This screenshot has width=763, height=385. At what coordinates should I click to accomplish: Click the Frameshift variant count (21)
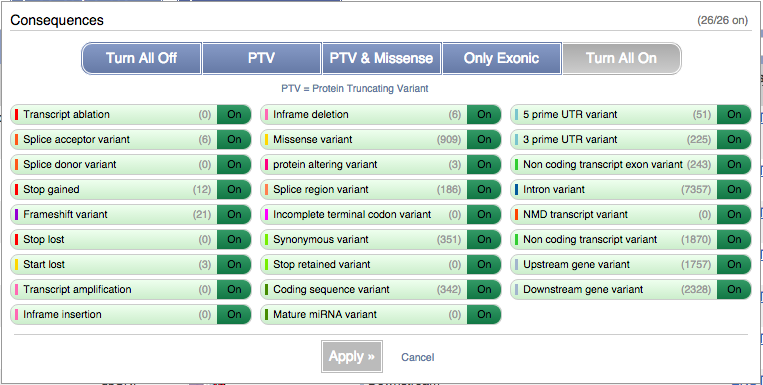click(202, 215)
